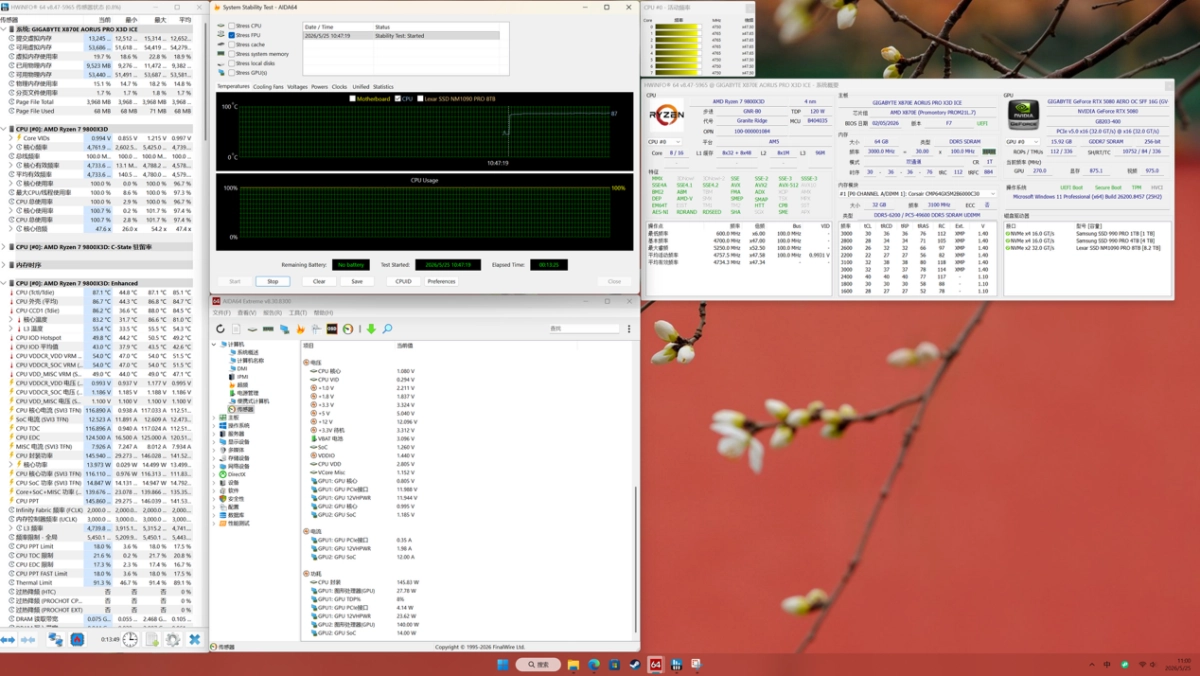Click the AMD Ryzen logo in HWiNFO summary

click(667, 115)
